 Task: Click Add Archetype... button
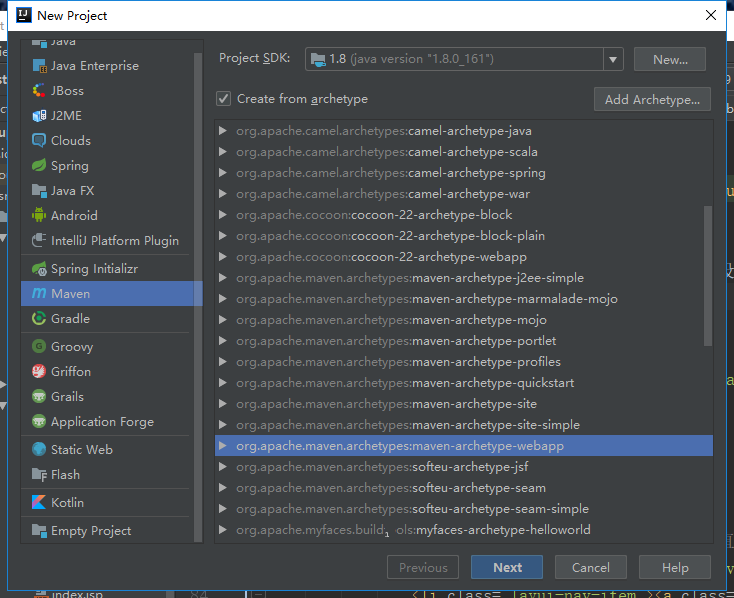652,99
